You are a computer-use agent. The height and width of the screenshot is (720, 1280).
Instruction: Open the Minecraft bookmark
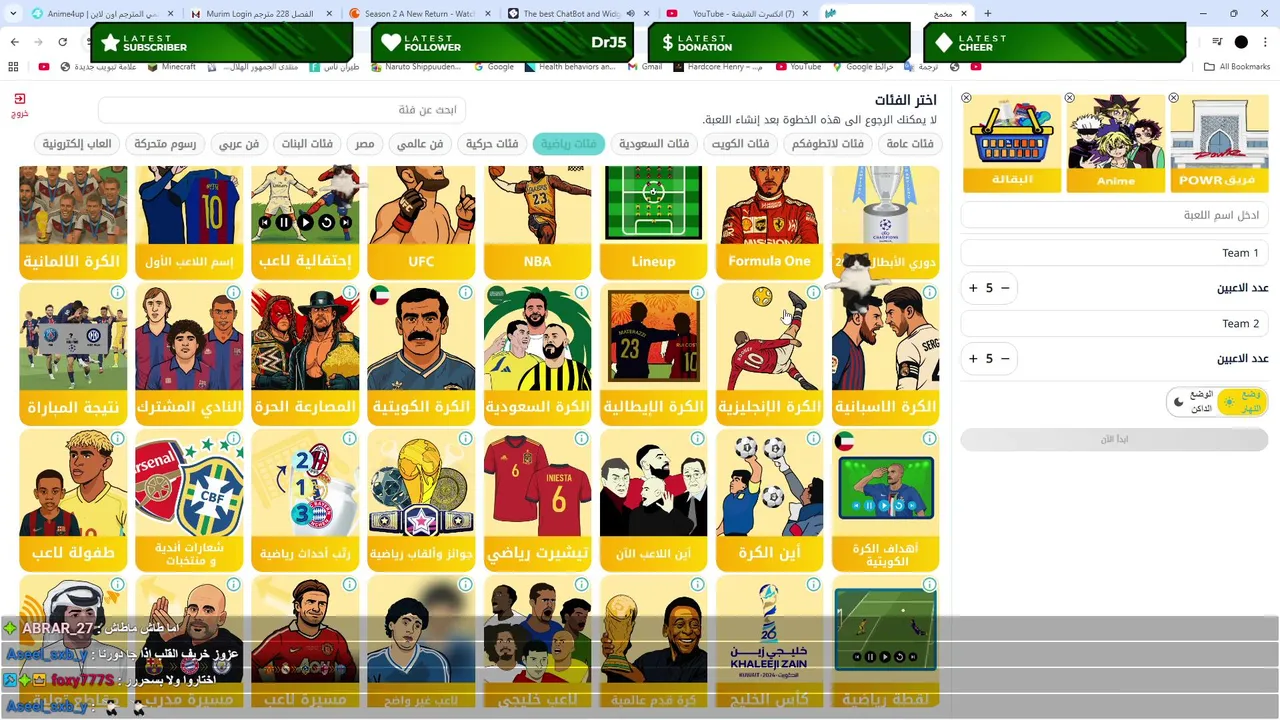point(172,67)
